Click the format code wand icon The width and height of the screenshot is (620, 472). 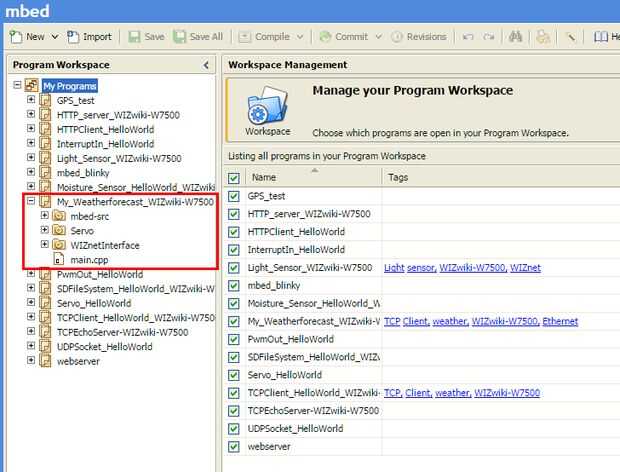click(571, 37)
